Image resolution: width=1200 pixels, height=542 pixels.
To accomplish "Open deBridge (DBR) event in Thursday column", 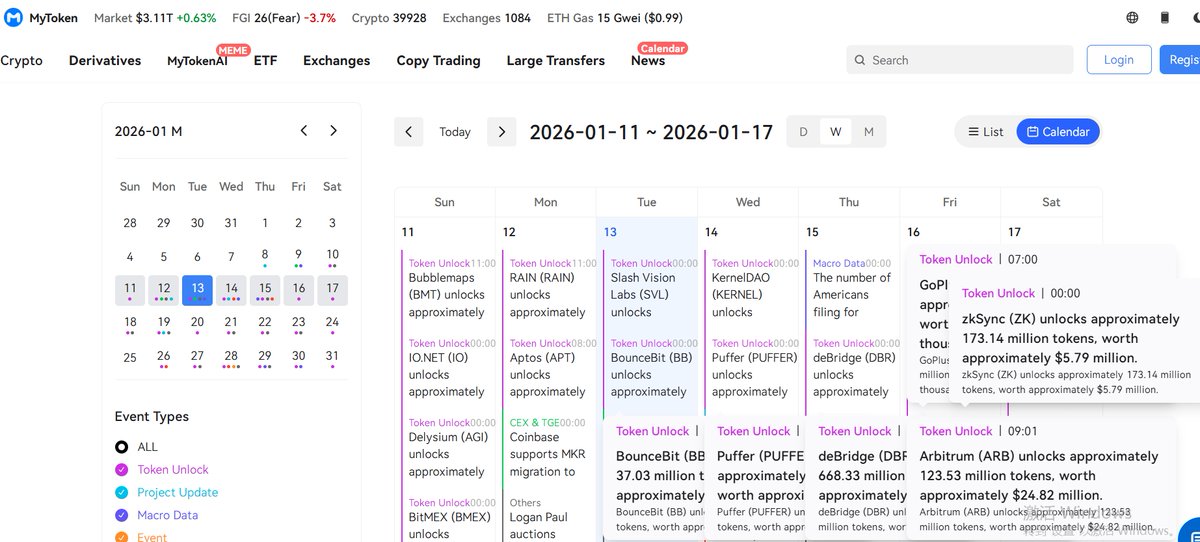I will (851, 368).
